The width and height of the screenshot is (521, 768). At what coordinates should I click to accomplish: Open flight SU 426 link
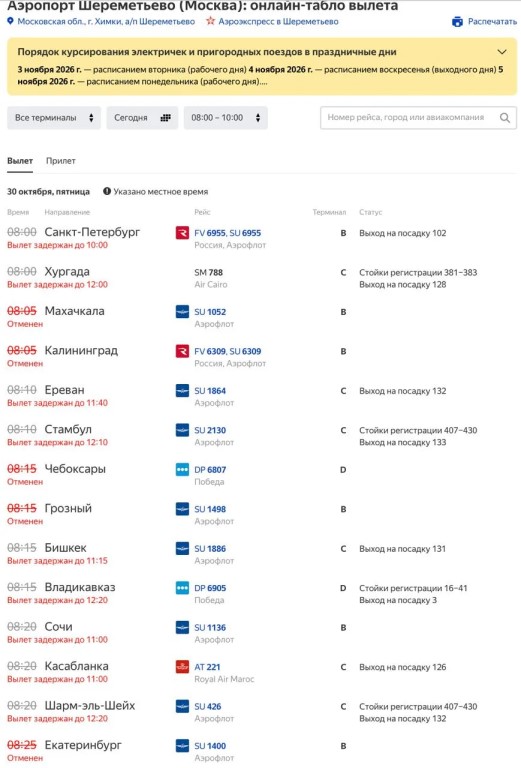click(208, 707)
